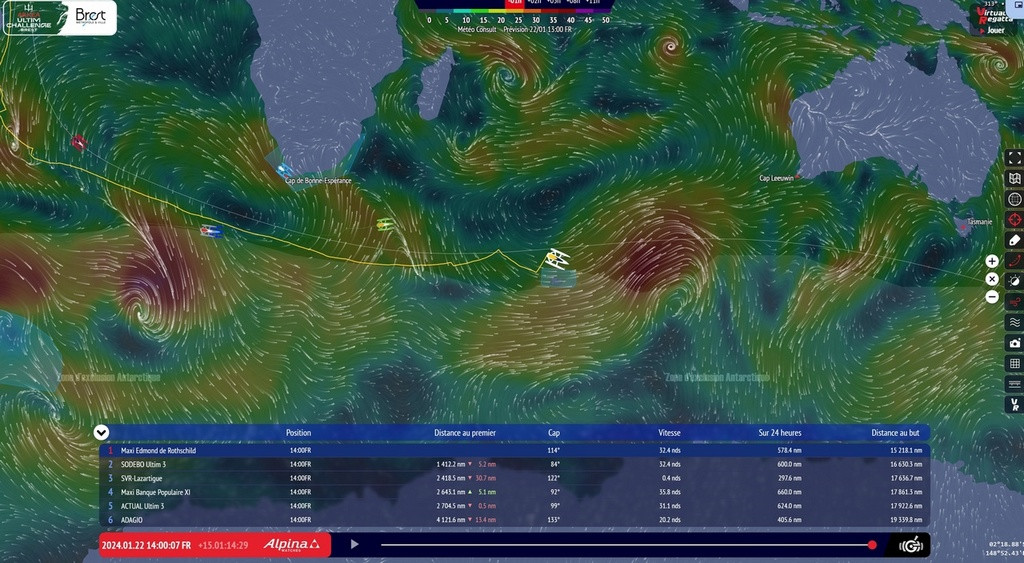
Task: Toggle the waves layer icon
Action: tap(1014, 322)
